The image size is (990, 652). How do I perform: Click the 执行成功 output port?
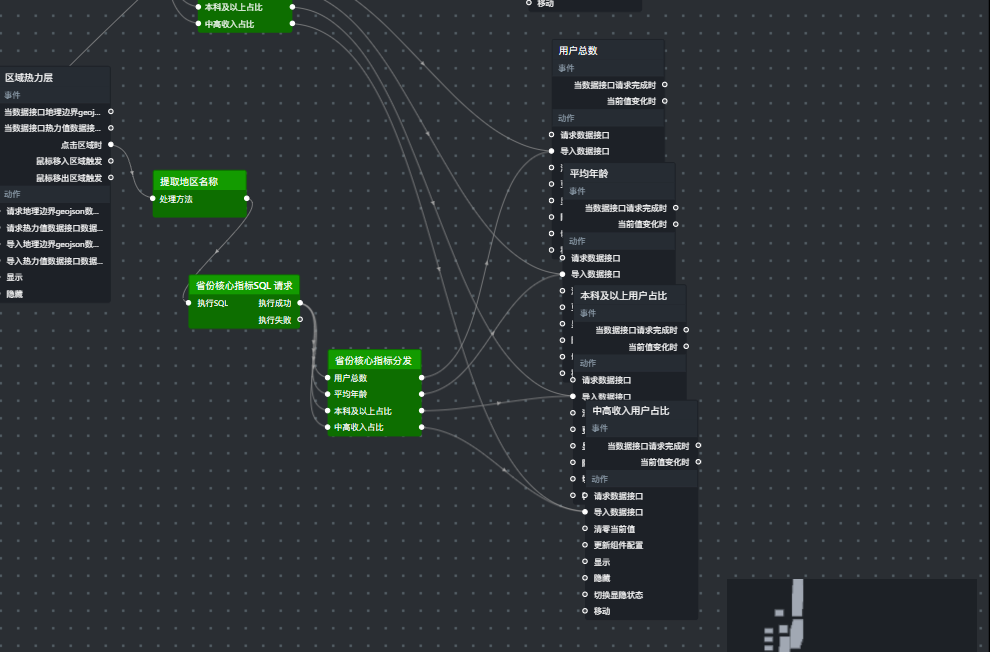300,303
